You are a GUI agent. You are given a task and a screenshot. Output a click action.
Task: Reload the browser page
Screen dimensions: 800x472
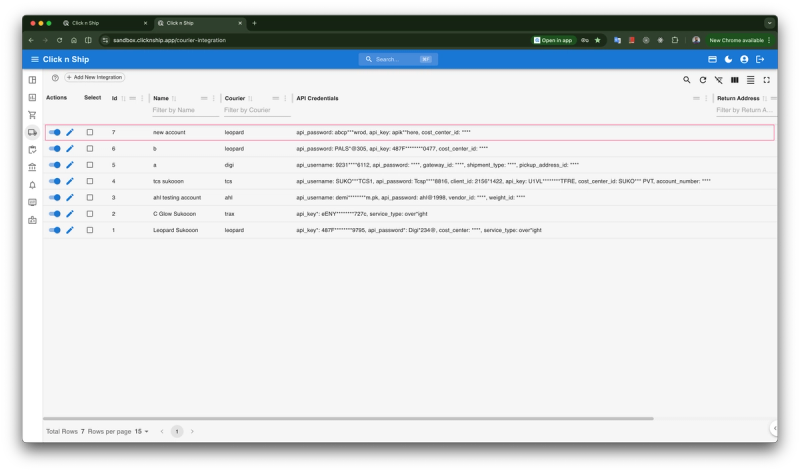(x=59, y=40)
